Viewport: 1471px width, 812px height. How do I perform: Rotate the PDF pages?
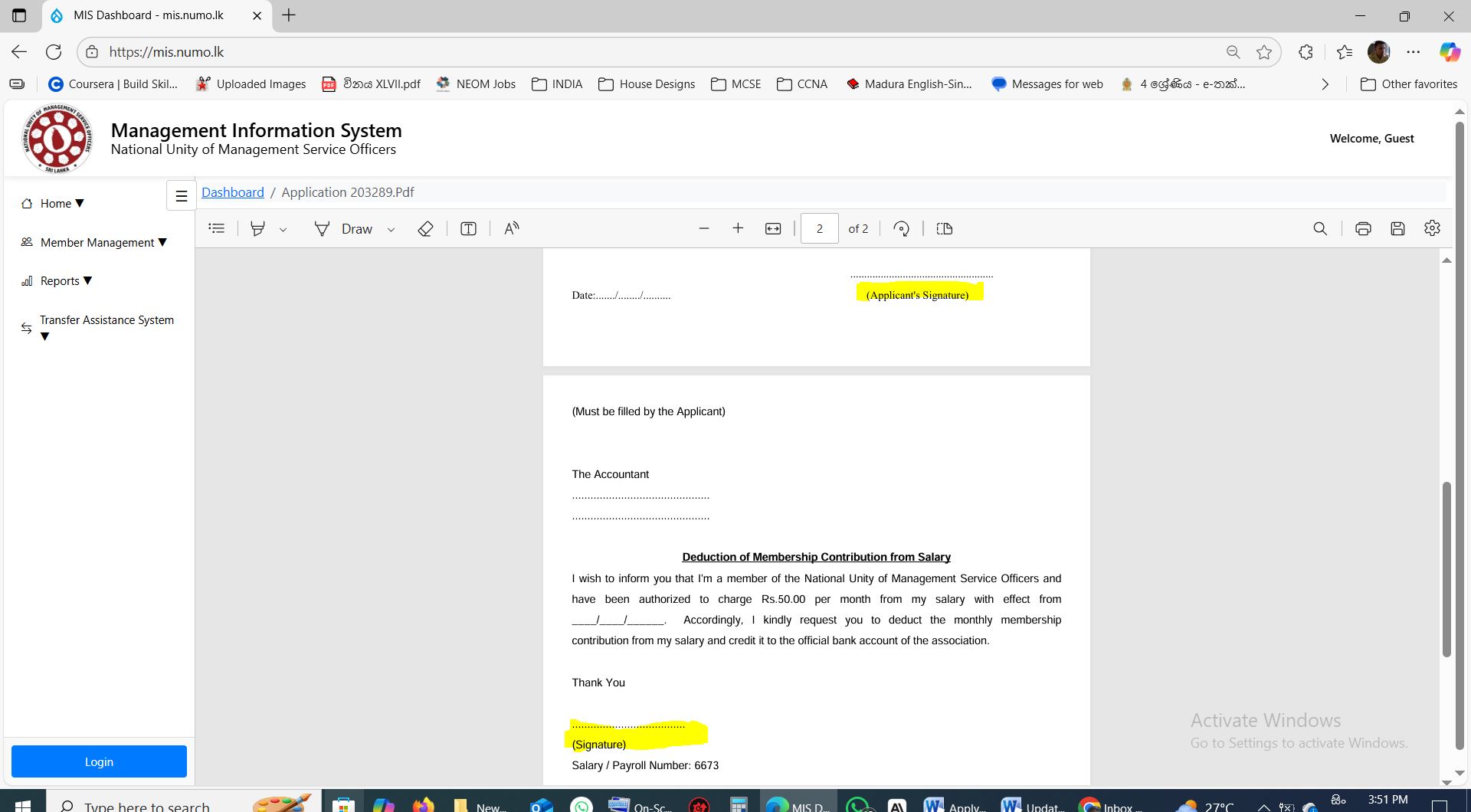pyautogui.click(x=902, y=228)
